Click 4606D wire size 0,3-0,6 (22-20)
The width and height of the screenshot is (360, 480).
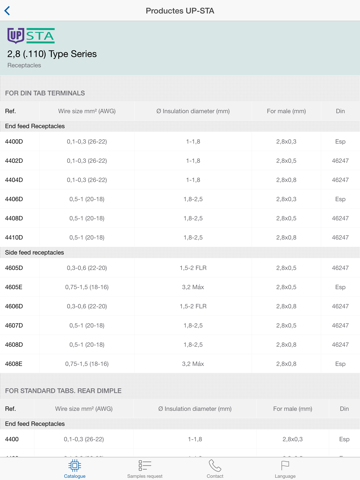pos(87,306)
